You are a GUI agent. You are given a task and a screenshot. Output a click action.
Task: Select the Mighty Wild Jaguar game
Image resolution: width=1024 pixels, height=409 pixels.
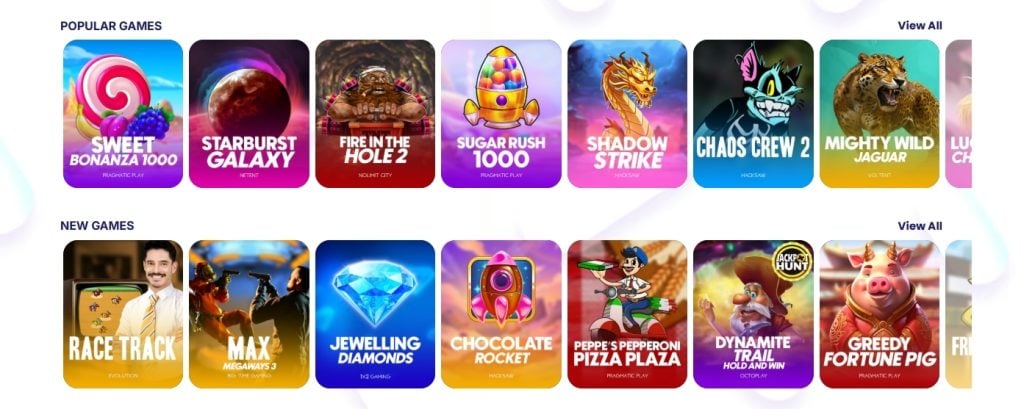(879, 114)
